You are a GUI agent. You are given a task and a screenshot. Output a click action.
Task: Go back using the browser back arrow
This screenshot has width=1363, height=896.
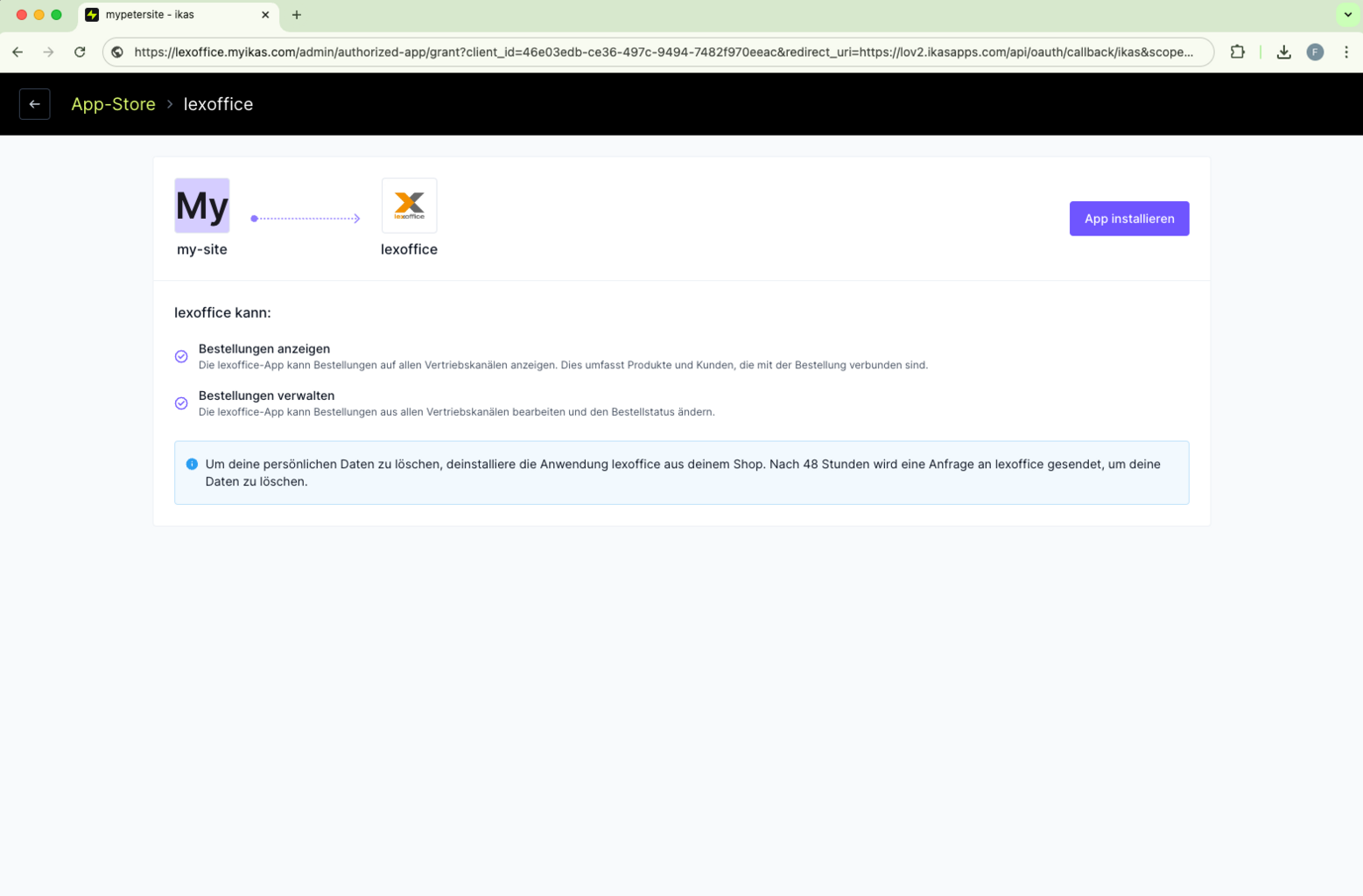point(18,52)
